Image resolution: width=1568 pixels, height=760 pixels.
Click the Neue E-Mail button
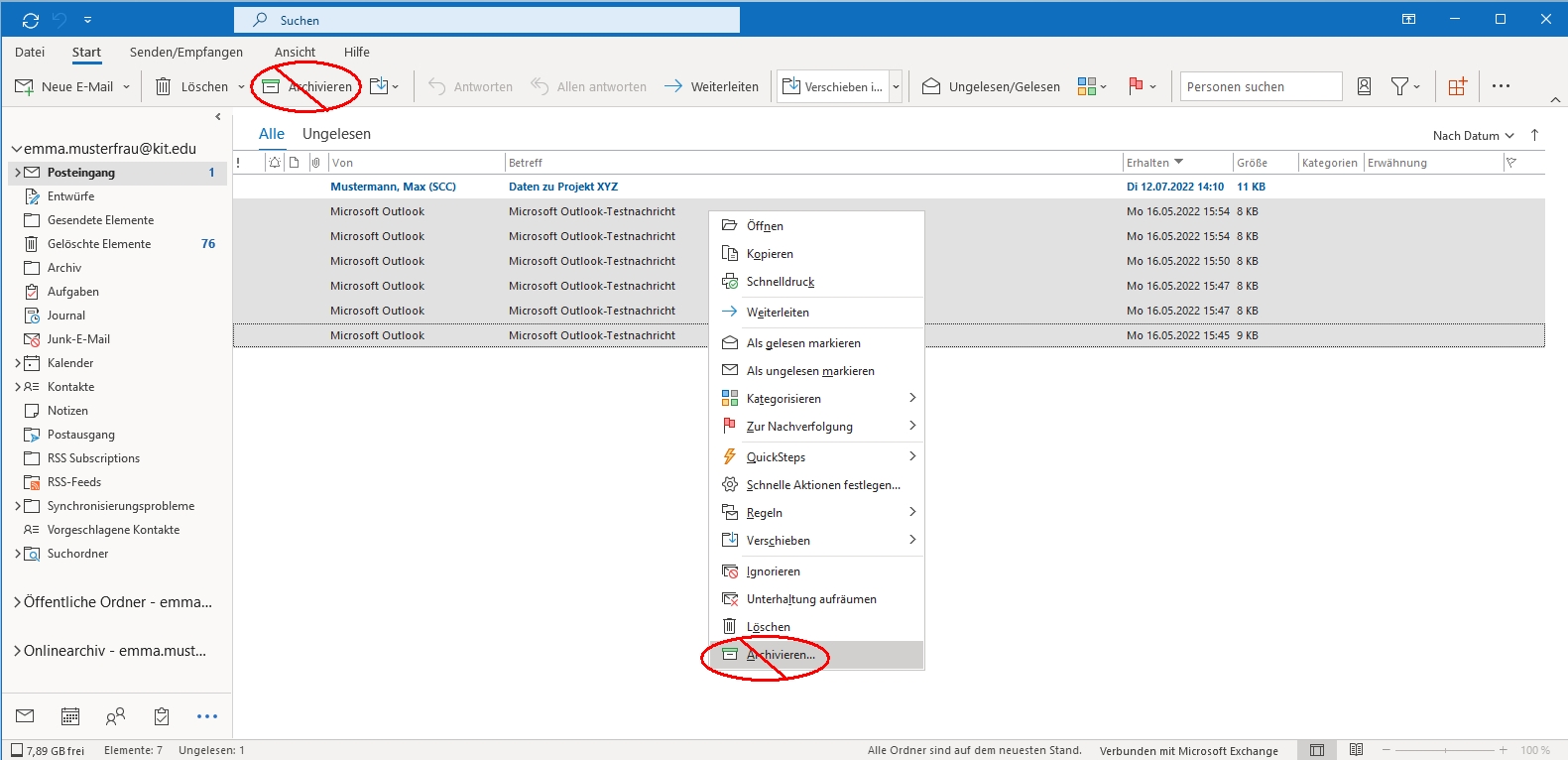coord(66,86)
